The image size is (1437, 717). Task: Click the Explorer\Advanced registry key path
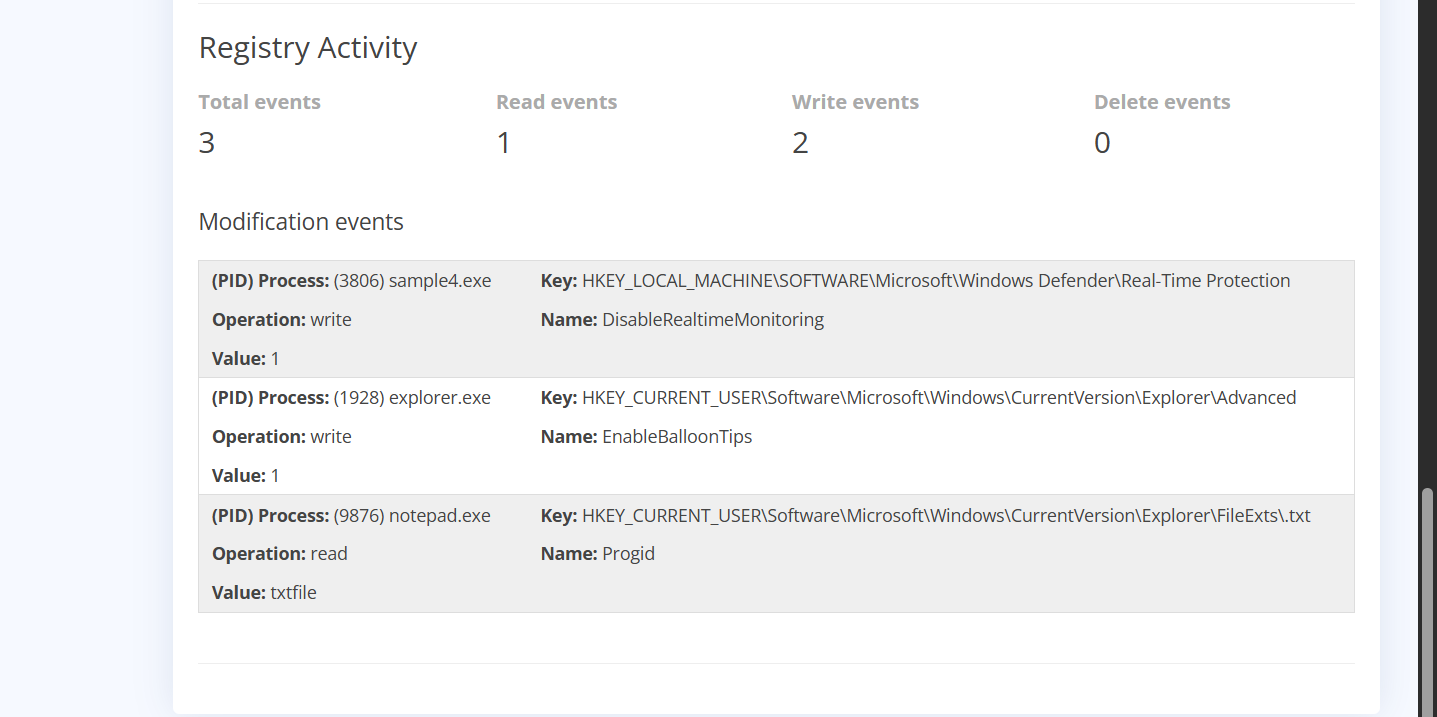coord(939,398)
